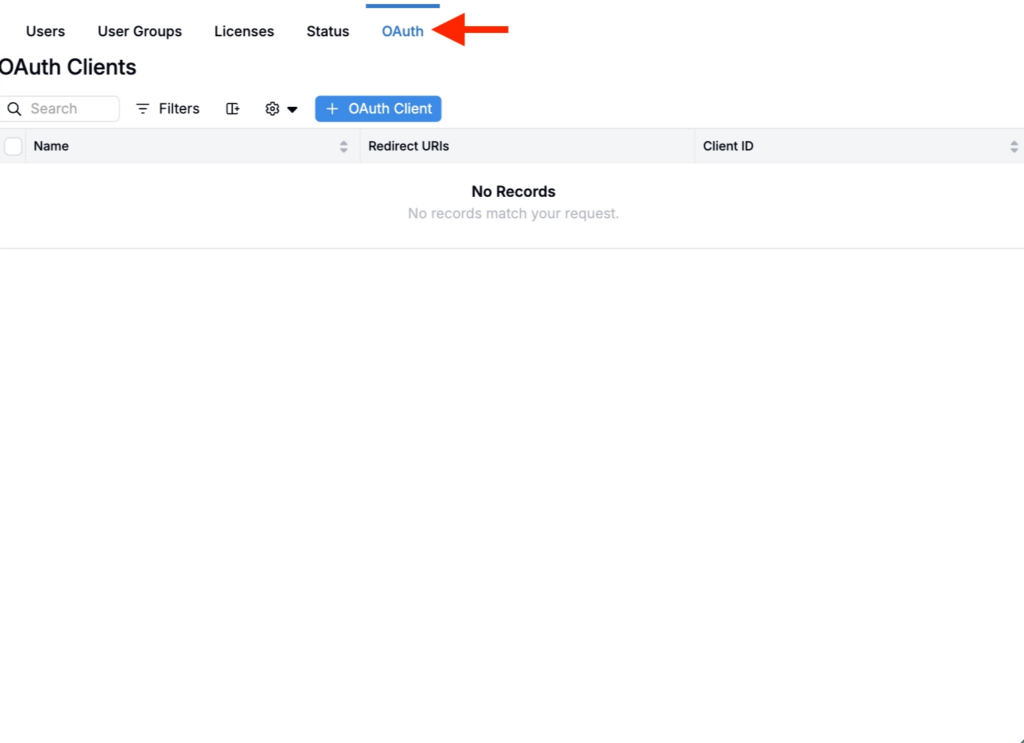Tick the select-all checkbox in table header
This screenshot has height=743, width=1024.
click(x=13, y=146)
